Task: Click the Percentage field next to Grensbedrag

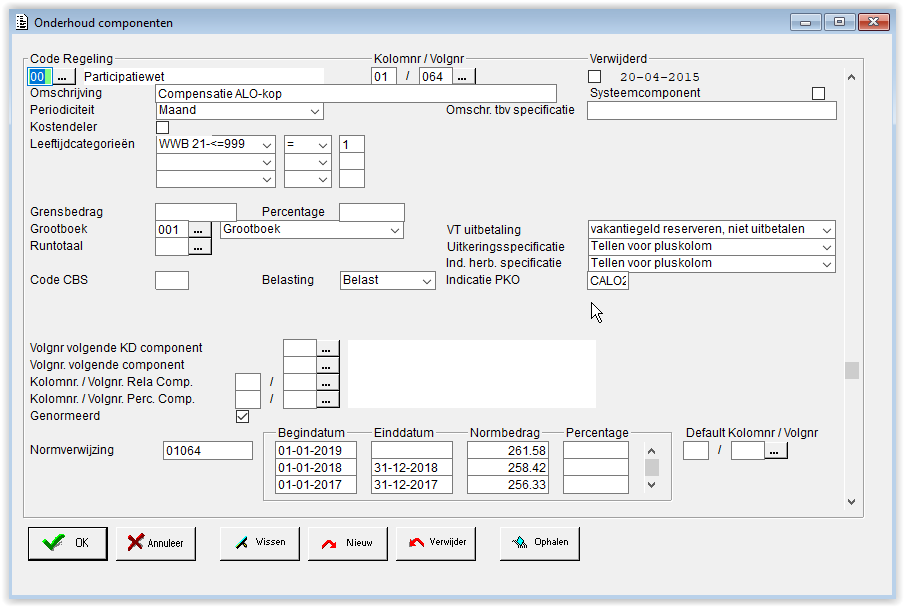Action: tap(372, 213)
